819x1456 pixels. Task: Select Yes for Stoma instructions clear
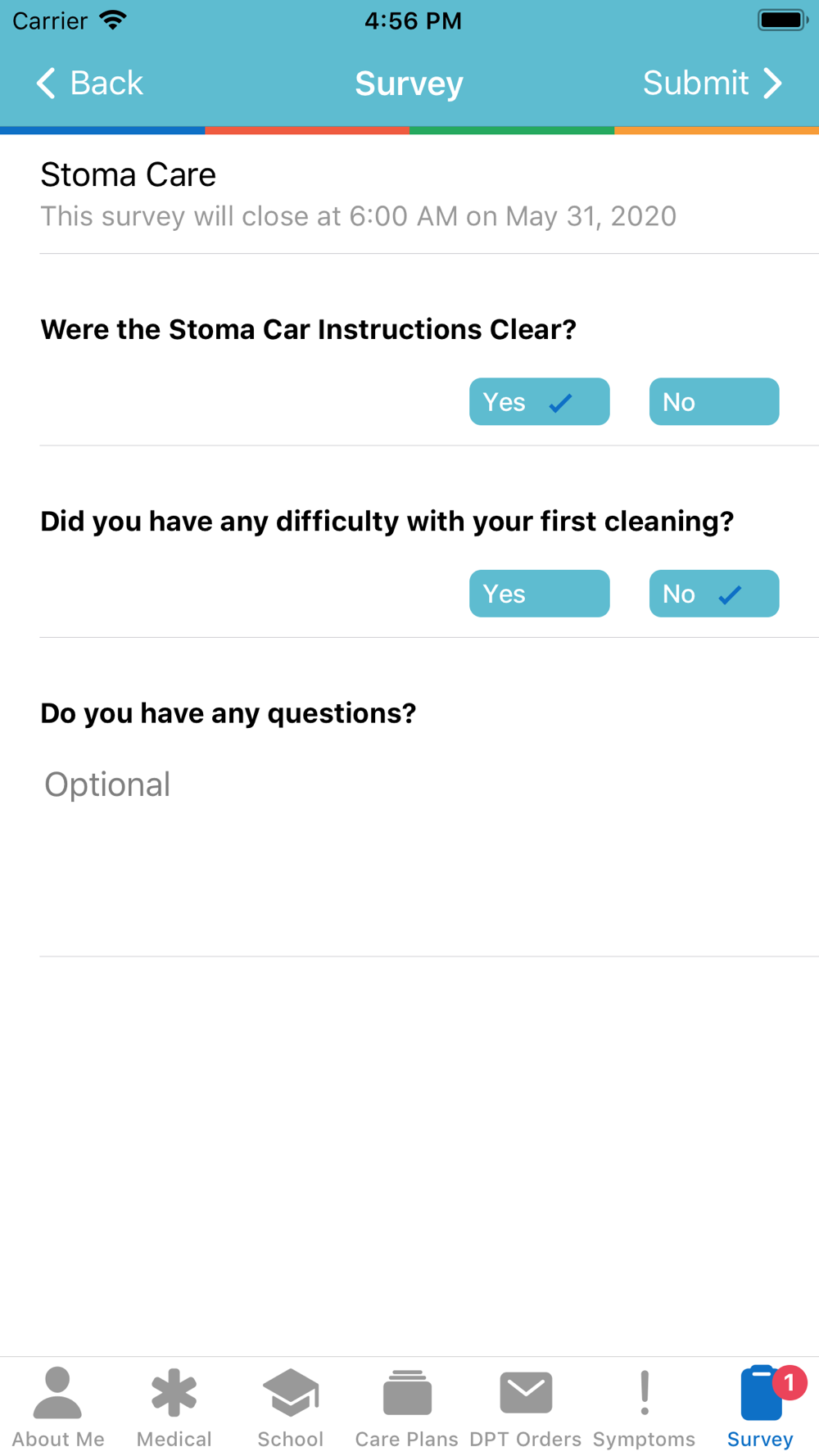539,401
